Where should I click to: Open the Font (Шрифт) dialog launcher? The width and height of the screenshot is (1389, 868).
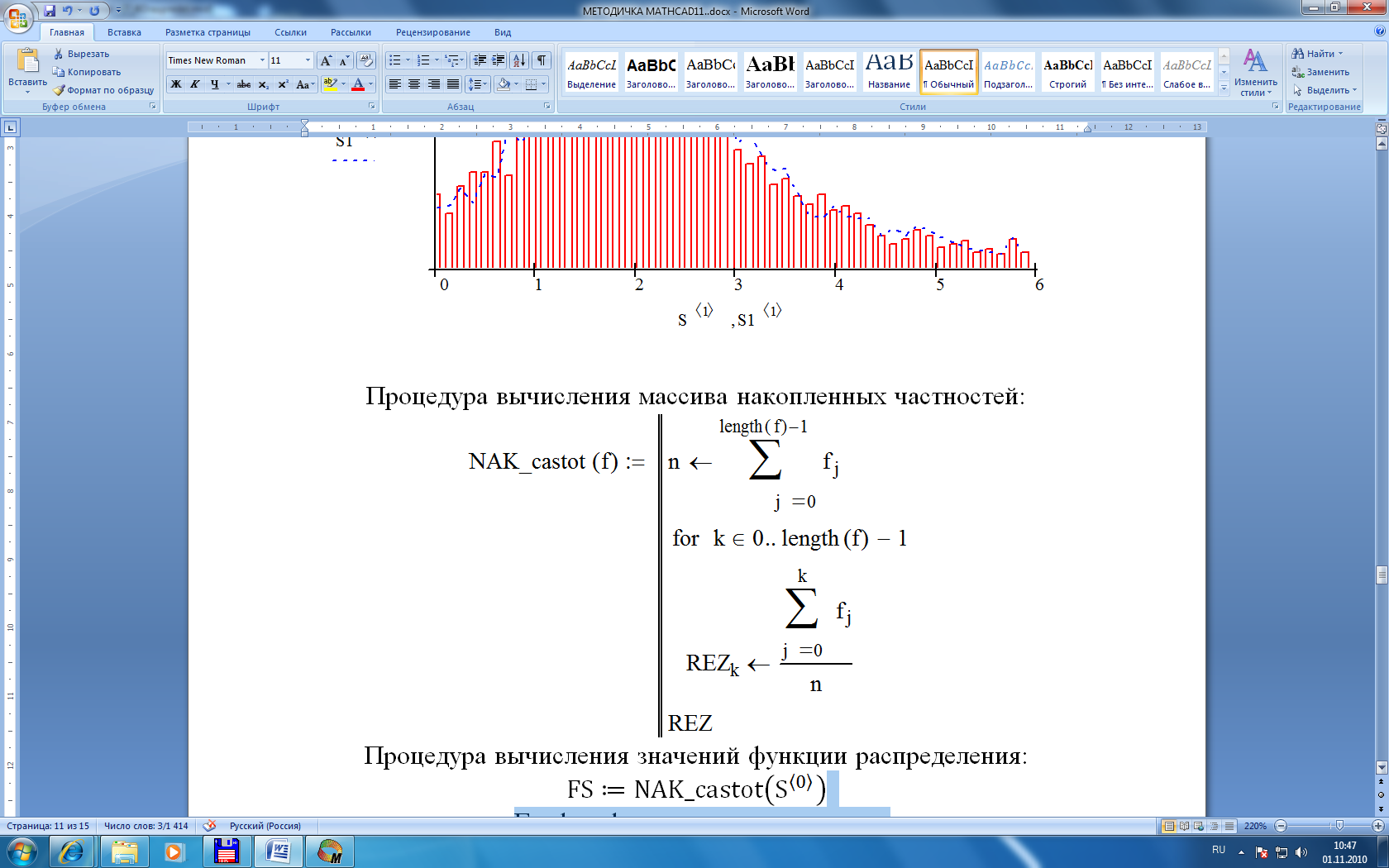pos(371,107)
